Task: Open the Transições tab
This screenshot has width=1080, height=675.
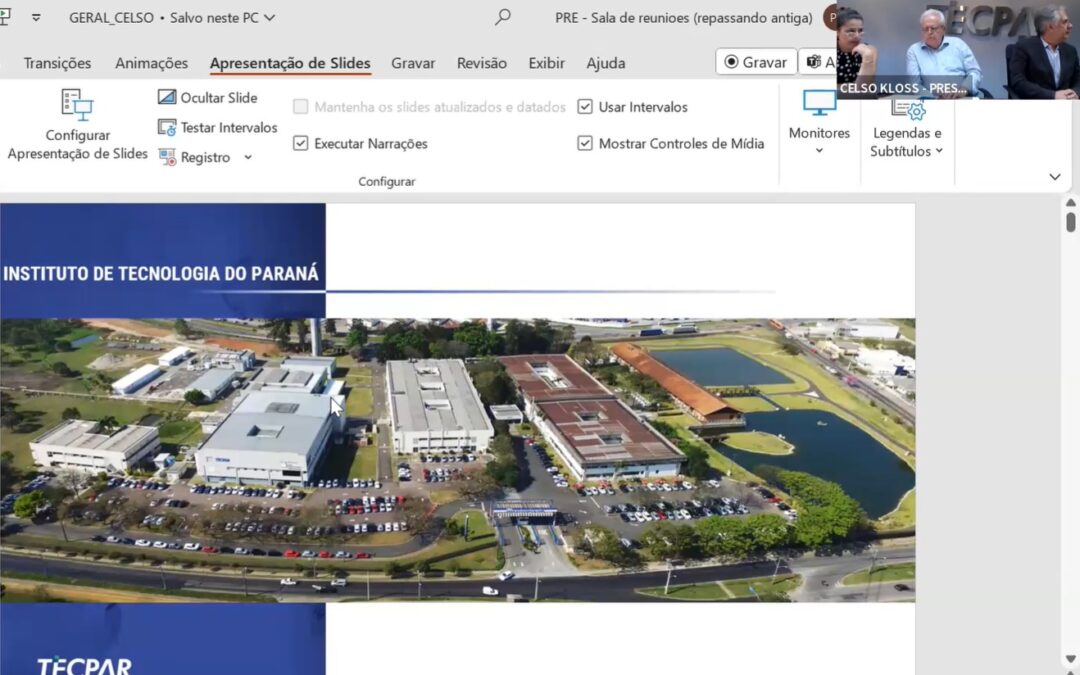Action: tap(57, 63)
